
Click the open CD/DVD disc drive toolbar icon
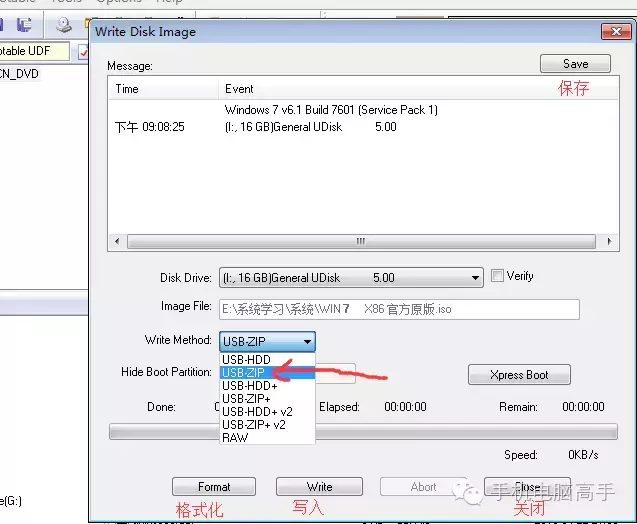pos(64,25)
